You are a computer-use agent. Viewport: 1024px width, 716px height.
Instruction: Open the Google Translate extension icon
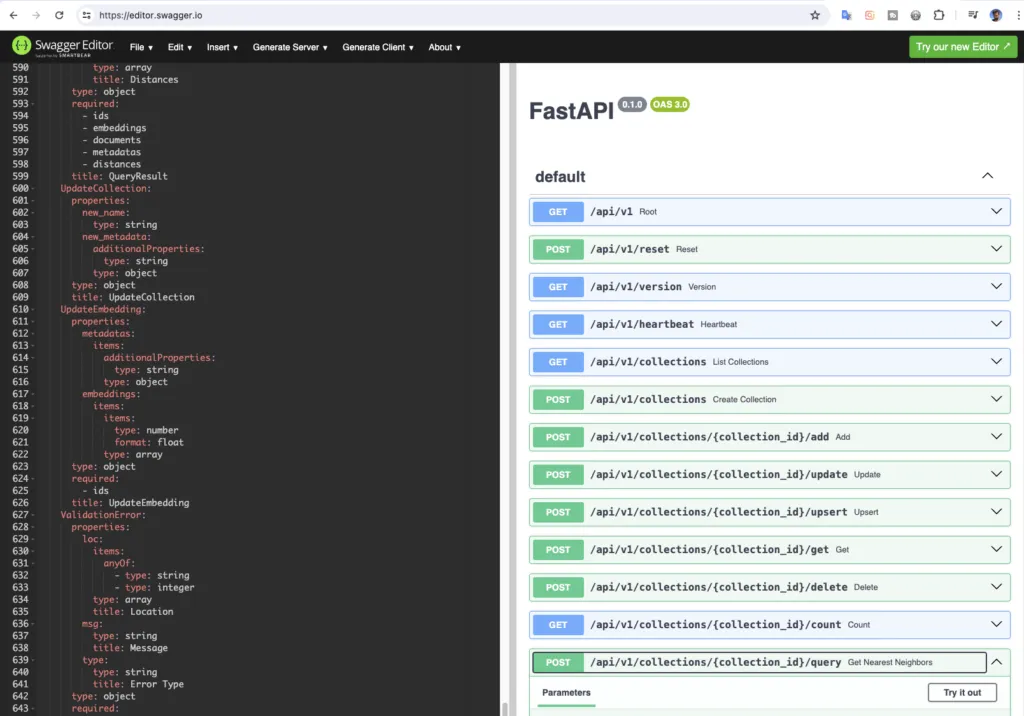846,15
